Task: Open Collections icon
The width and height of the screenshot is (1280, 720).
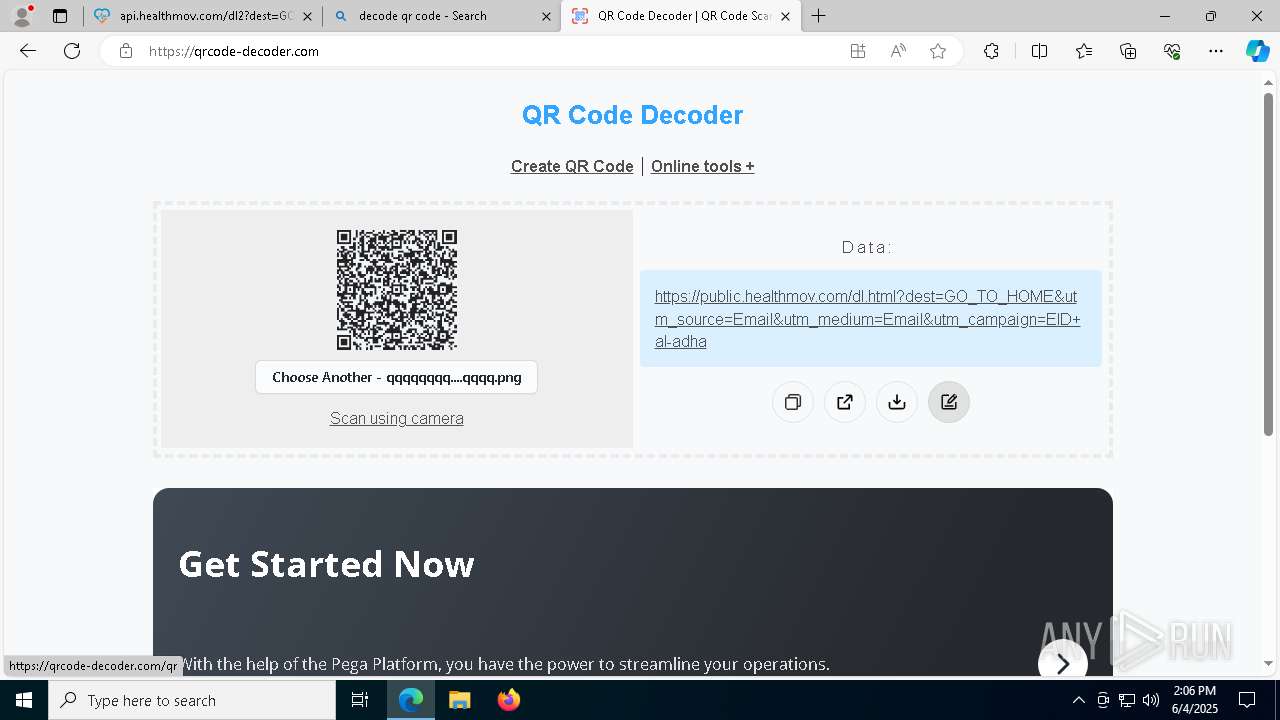Action: click(x=1128, y=51)
